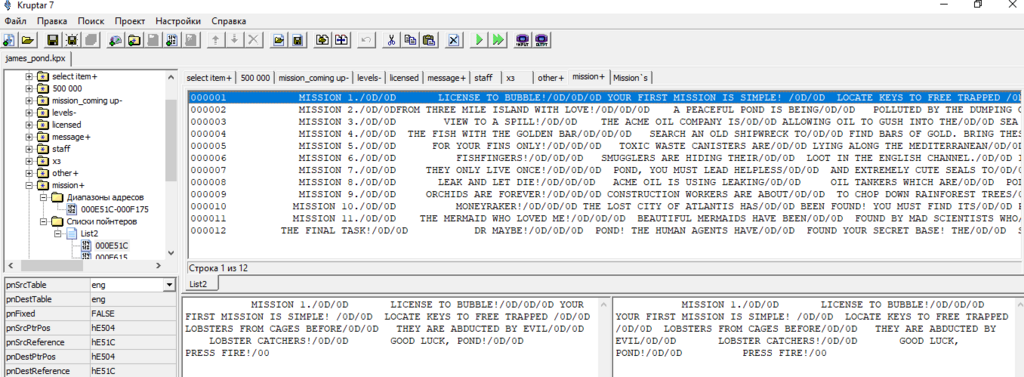Collapse the 'Списки пойнтеров' folder node
Image resolution: width=1024 pixels, height=377 pixels.
pos(44,221)
